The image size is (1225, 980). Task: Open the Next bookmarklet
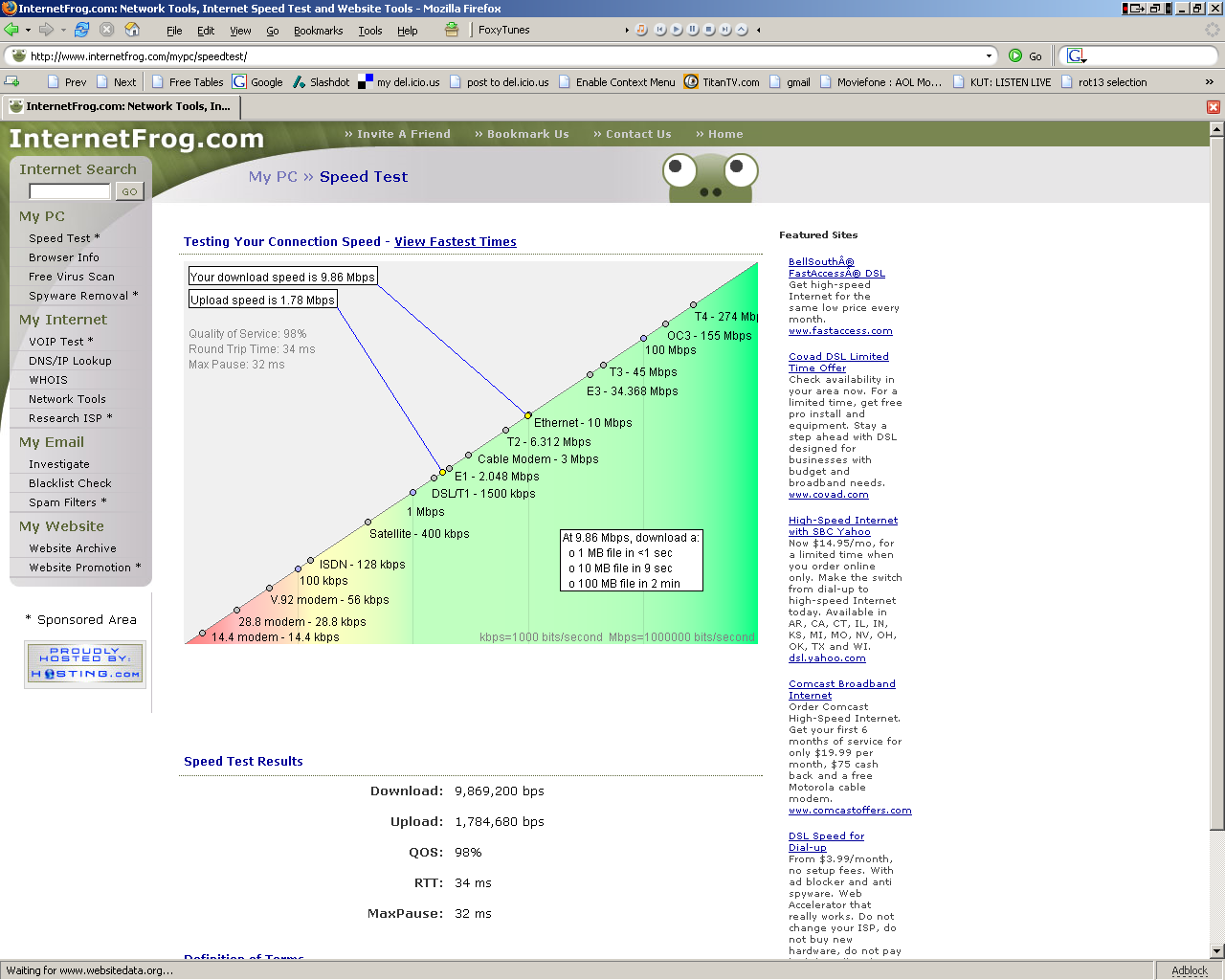pos(116,82)
